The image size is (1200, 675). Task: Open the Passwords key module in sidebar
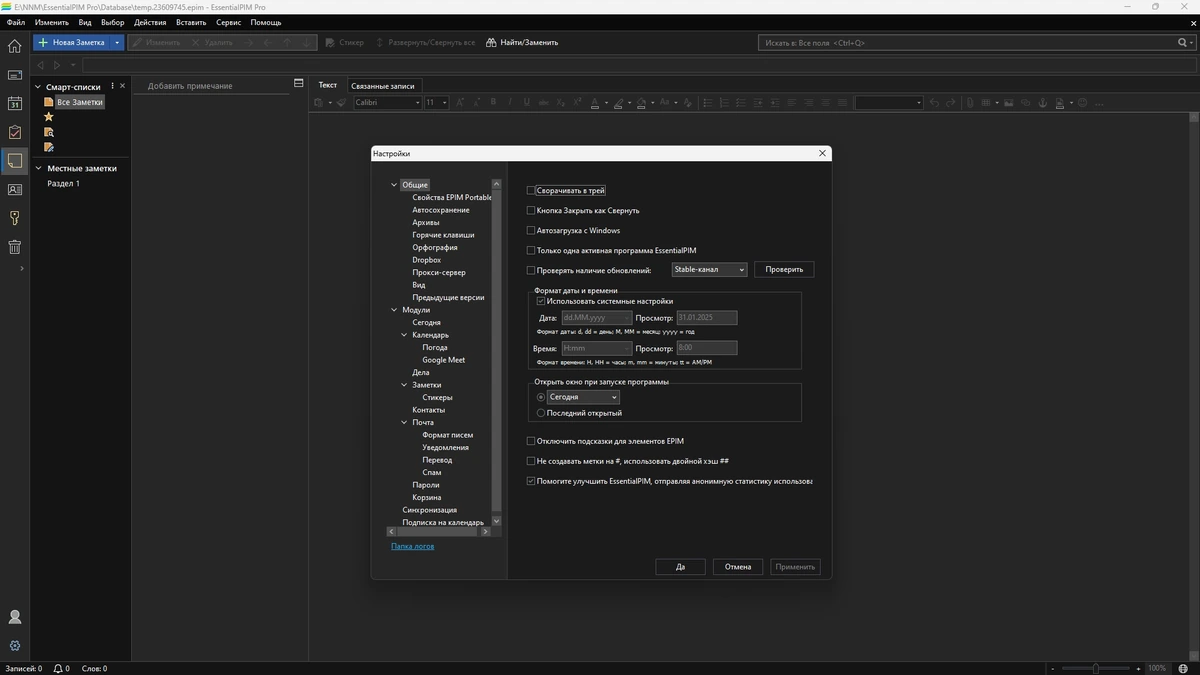[14, 218]
